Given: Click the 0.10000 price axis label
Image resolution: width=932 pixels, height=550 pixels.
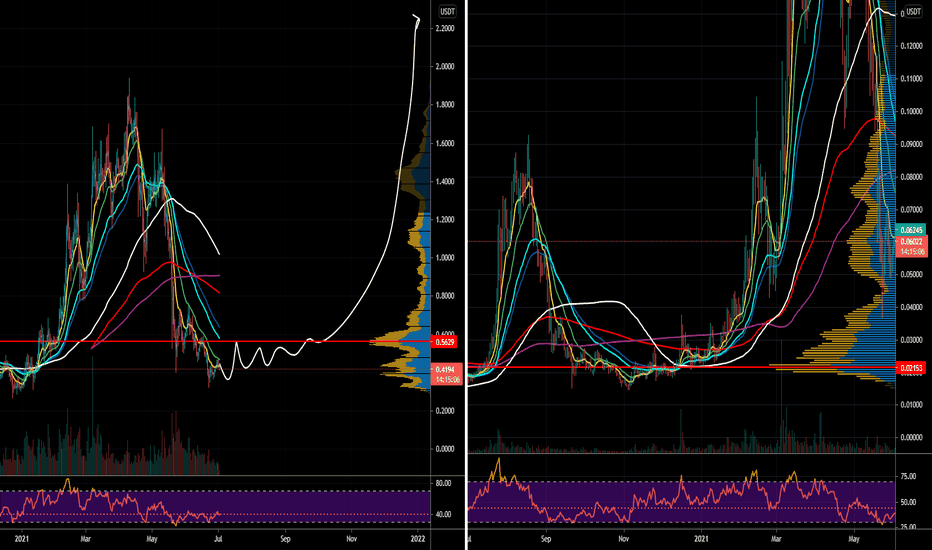Looking at the screenshot, I should point(912,111).
